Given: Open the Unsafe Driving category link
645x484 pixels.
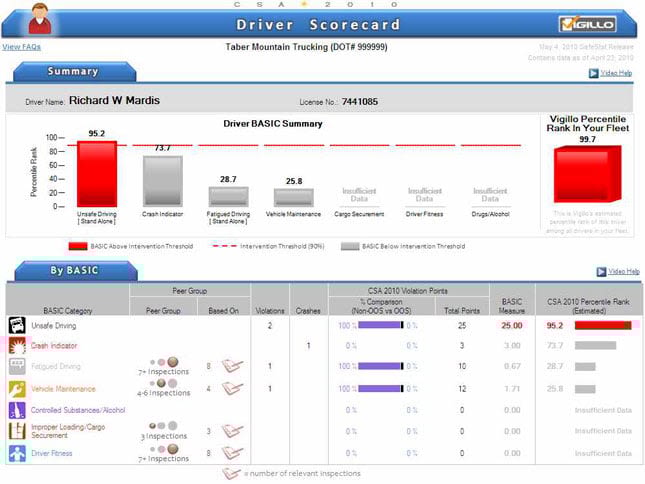Looking at the screenshot, I should point(54,326).
